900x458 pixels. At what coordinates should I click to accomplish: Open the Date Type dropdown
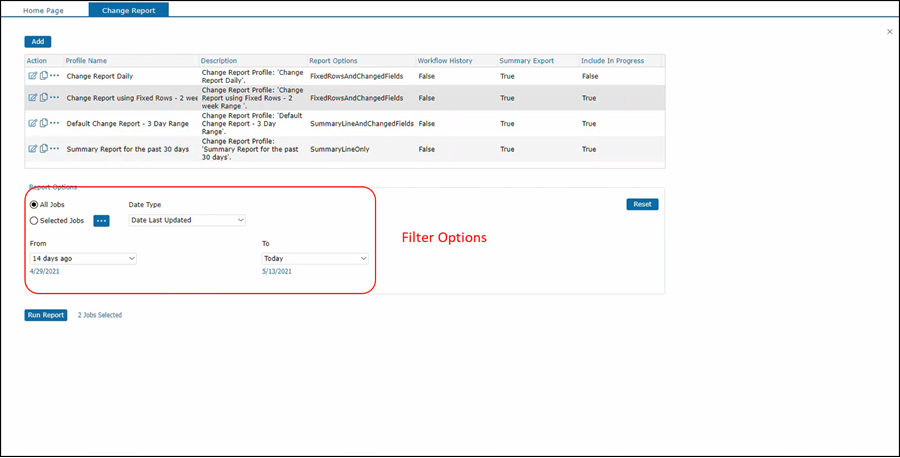click(187, 220)
